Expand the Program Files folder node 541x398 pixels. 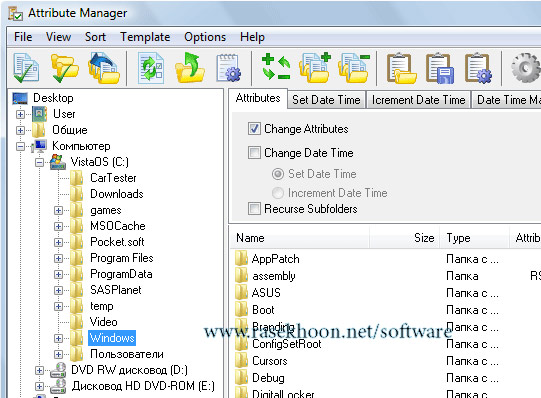pos(58,258)
